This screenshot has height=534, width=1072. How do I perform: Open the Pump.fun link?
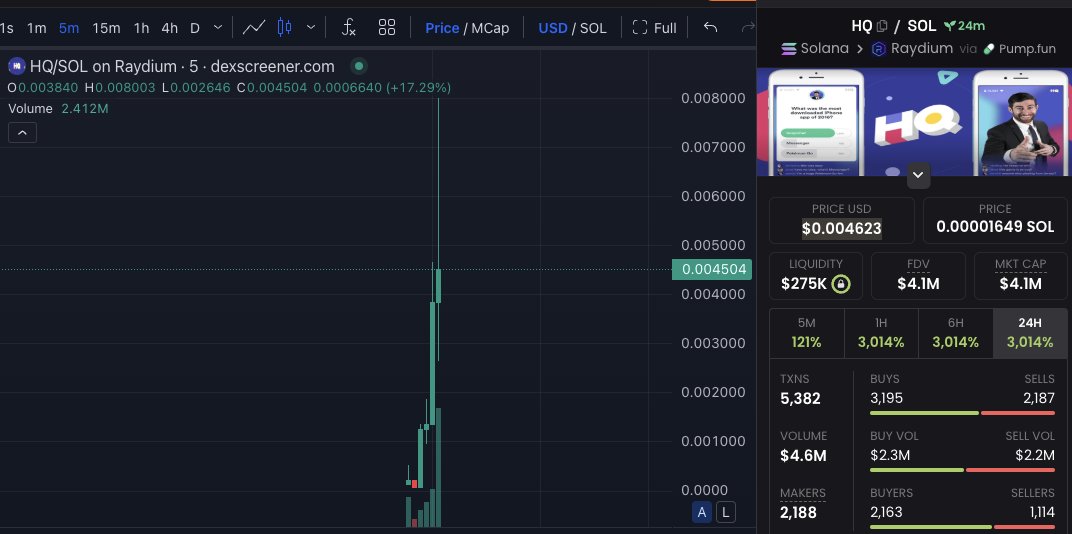click(1019, 49)
